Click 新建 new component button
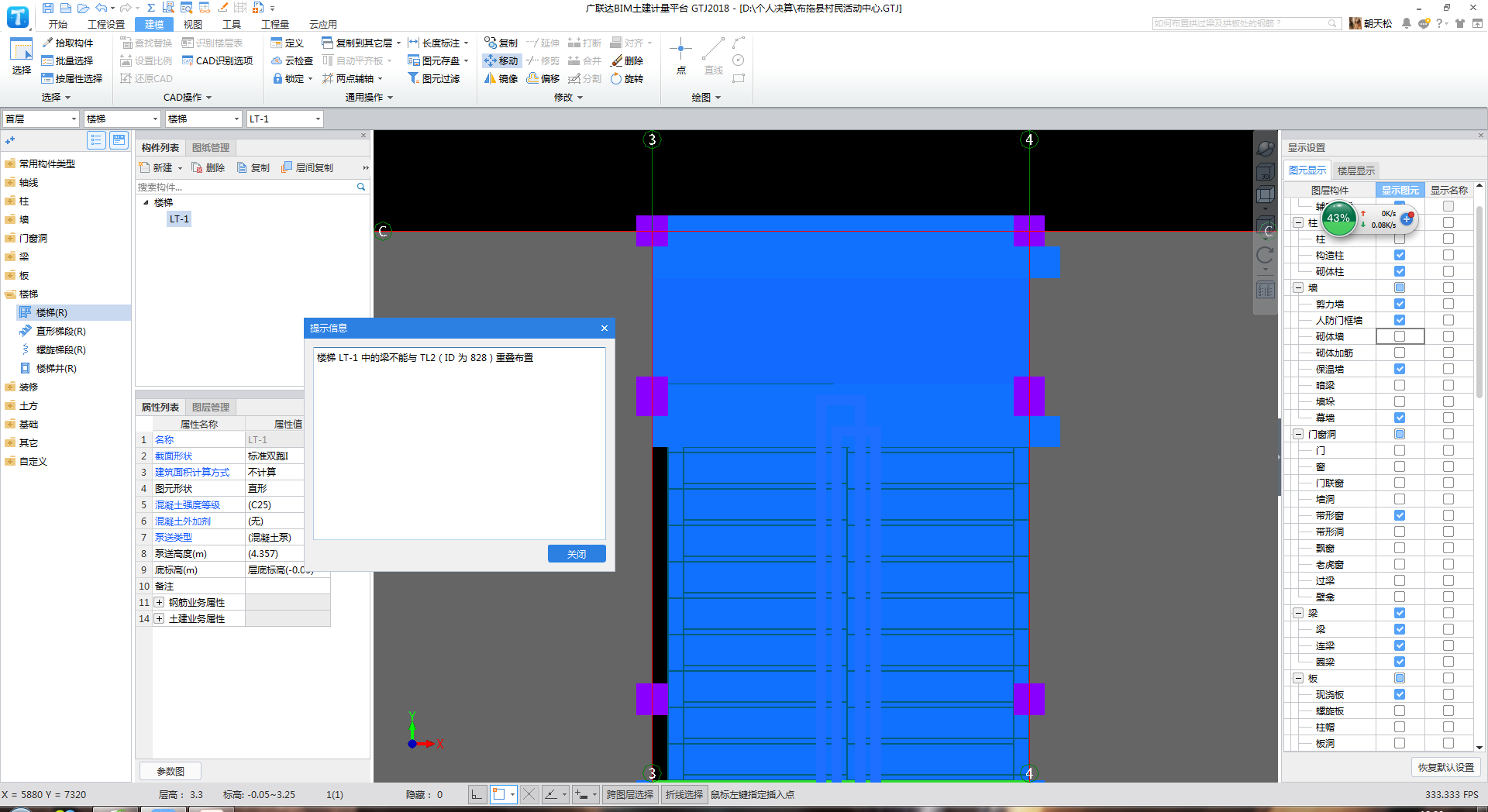This screenshot has height=812, width=1488. (160, 167)
